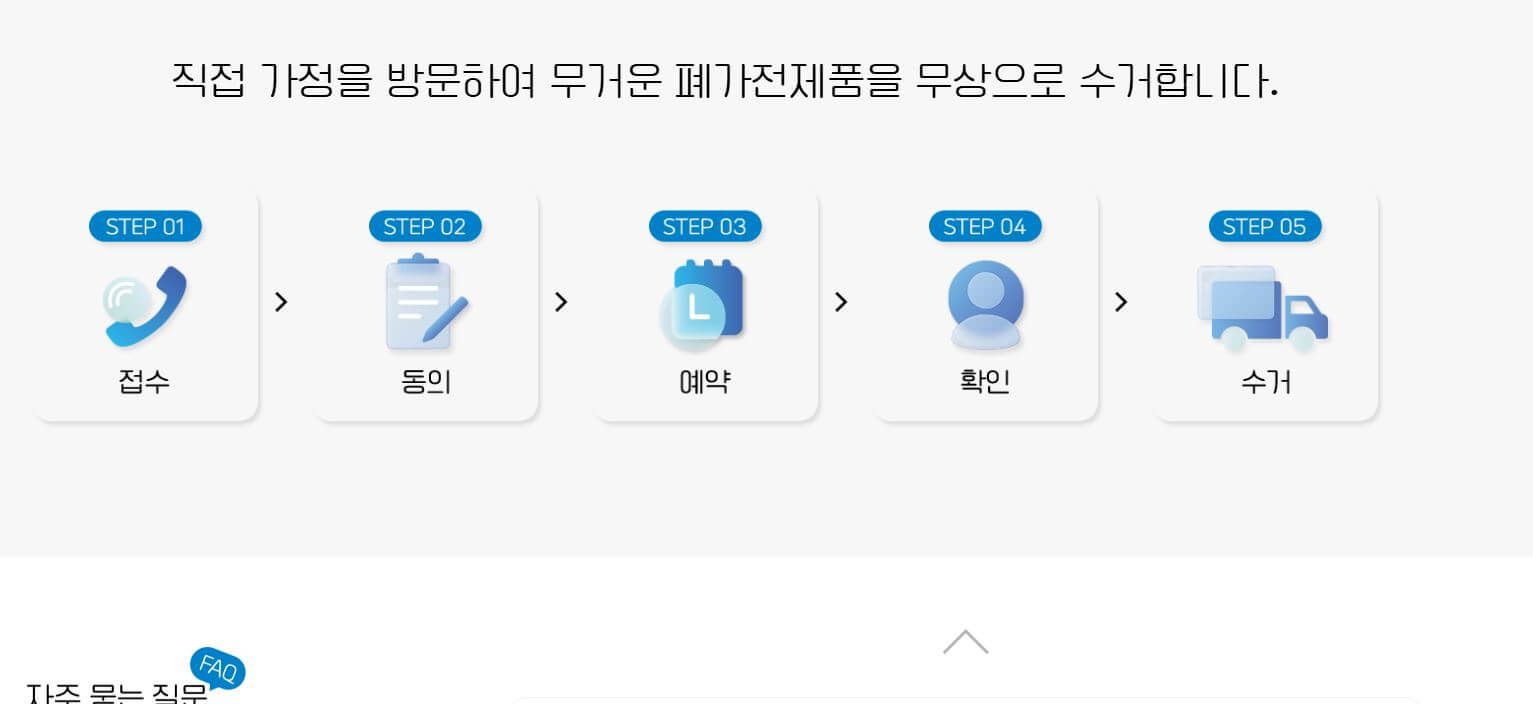Click the arrow between STEP 02 and STEP 03

click(x=561, y=302)
